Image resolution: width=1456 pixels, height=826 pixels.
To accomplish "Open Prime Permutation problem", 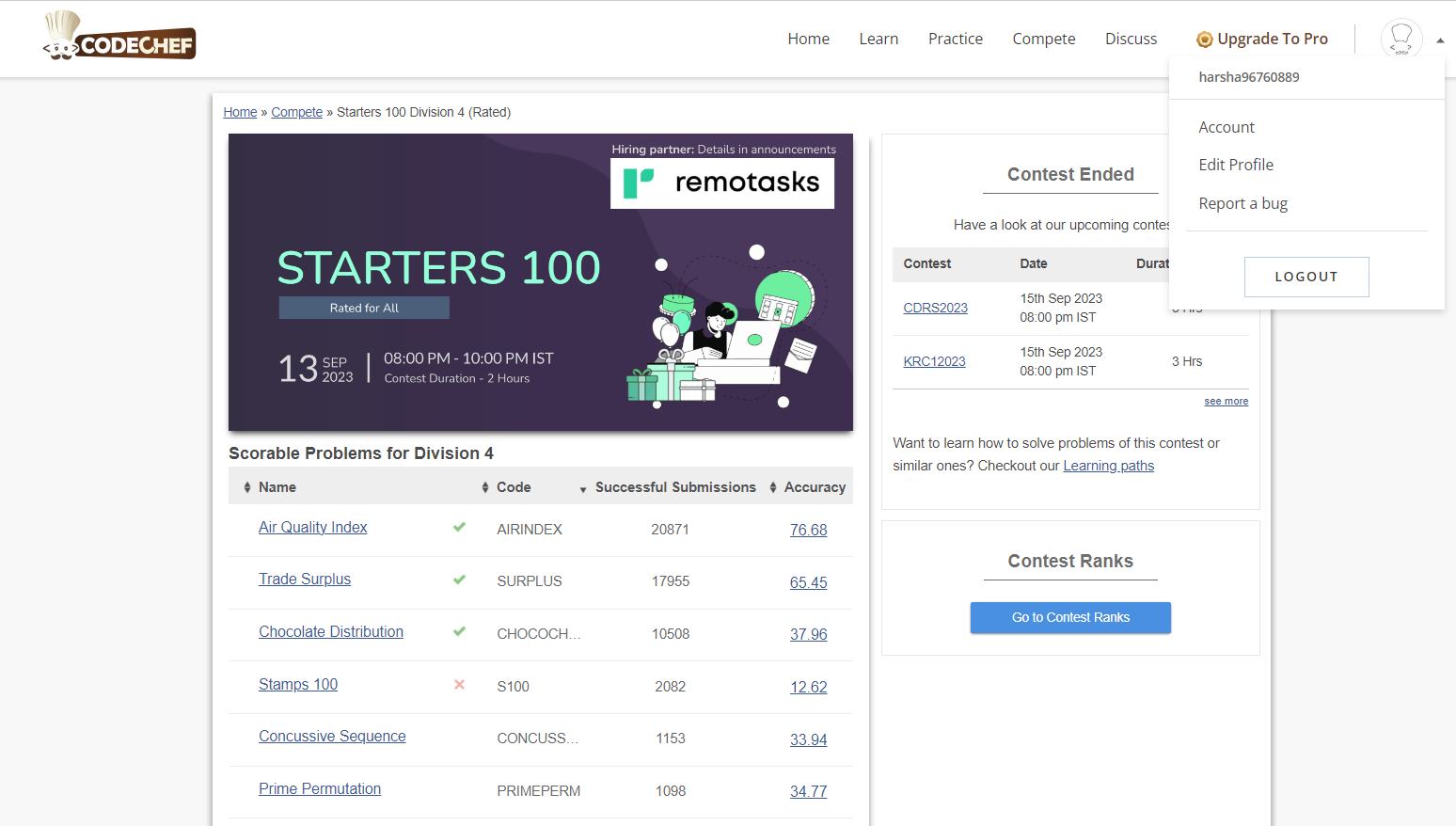I will [x=320, y=788].
